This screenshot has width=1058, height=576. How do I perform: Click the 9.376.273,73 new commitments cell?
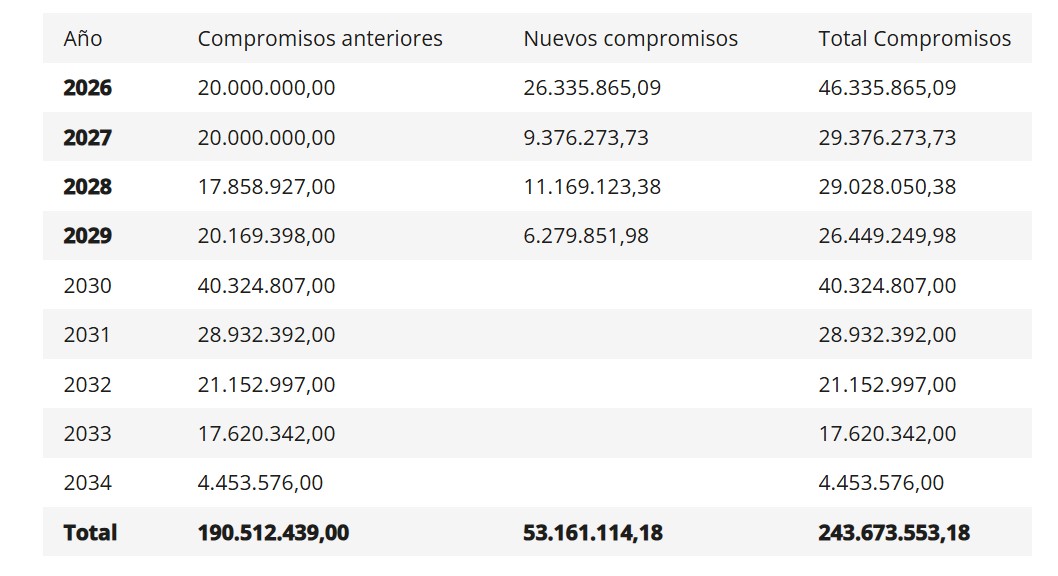click(586, 137)
